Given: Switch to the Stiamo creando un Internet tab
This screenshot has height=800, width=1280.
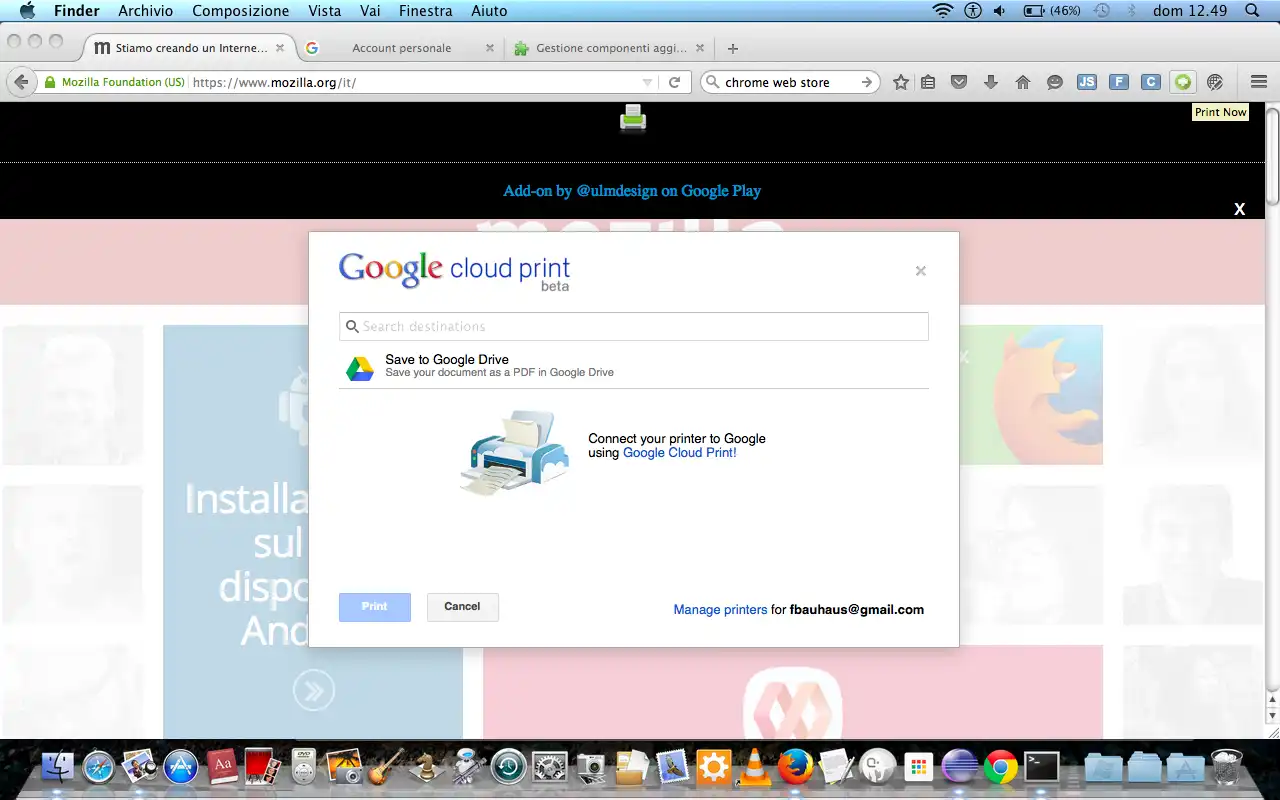Looking at the screenshot, I should (180, 47).
